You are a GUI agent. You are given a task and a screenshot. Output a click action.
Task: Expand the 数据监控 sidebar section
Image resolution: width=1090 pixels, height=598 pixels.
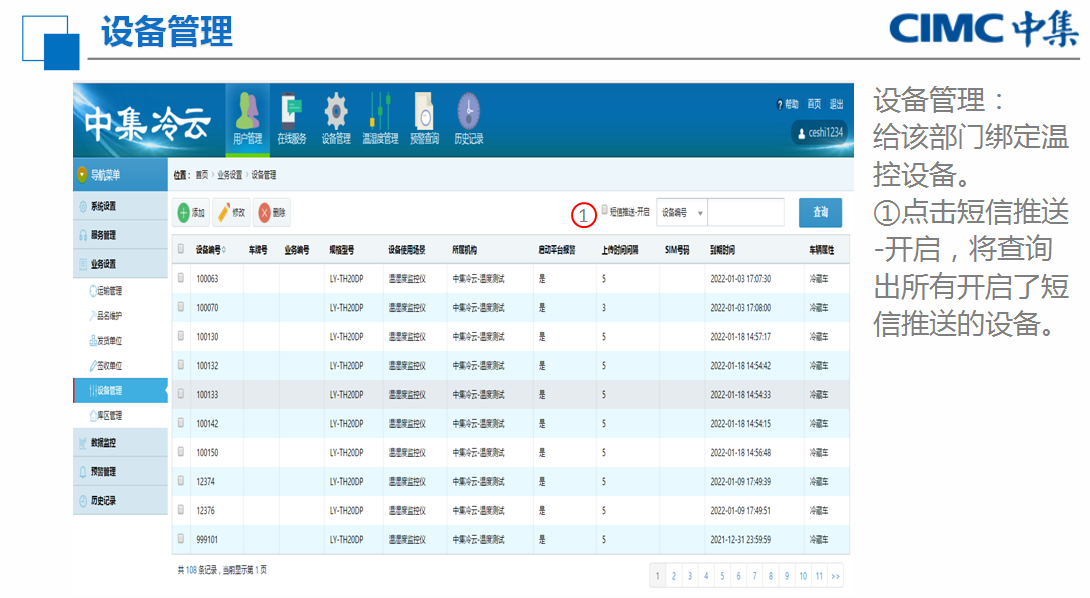(120, 443)
